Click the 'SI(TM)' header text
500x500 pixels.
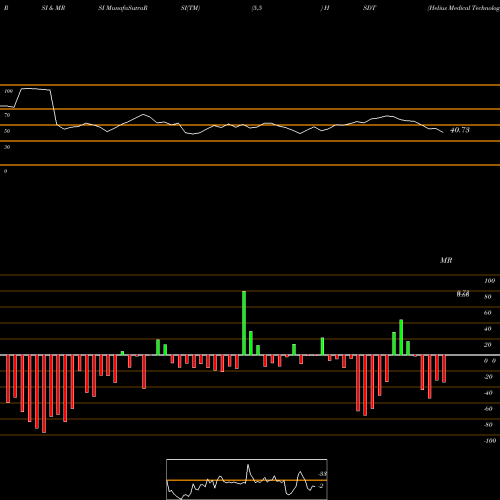click(190, 8)
